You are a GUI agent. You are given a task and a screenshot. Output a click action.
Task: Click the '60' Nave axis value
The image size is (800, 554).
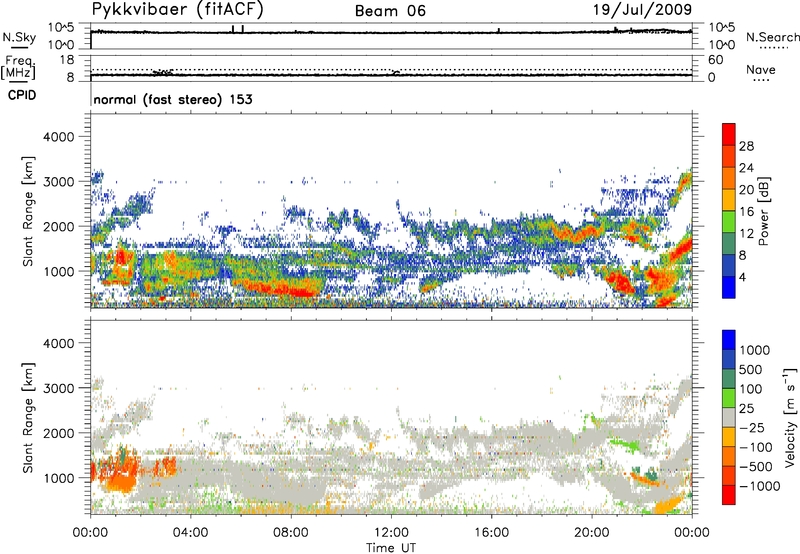click(715, 60)
